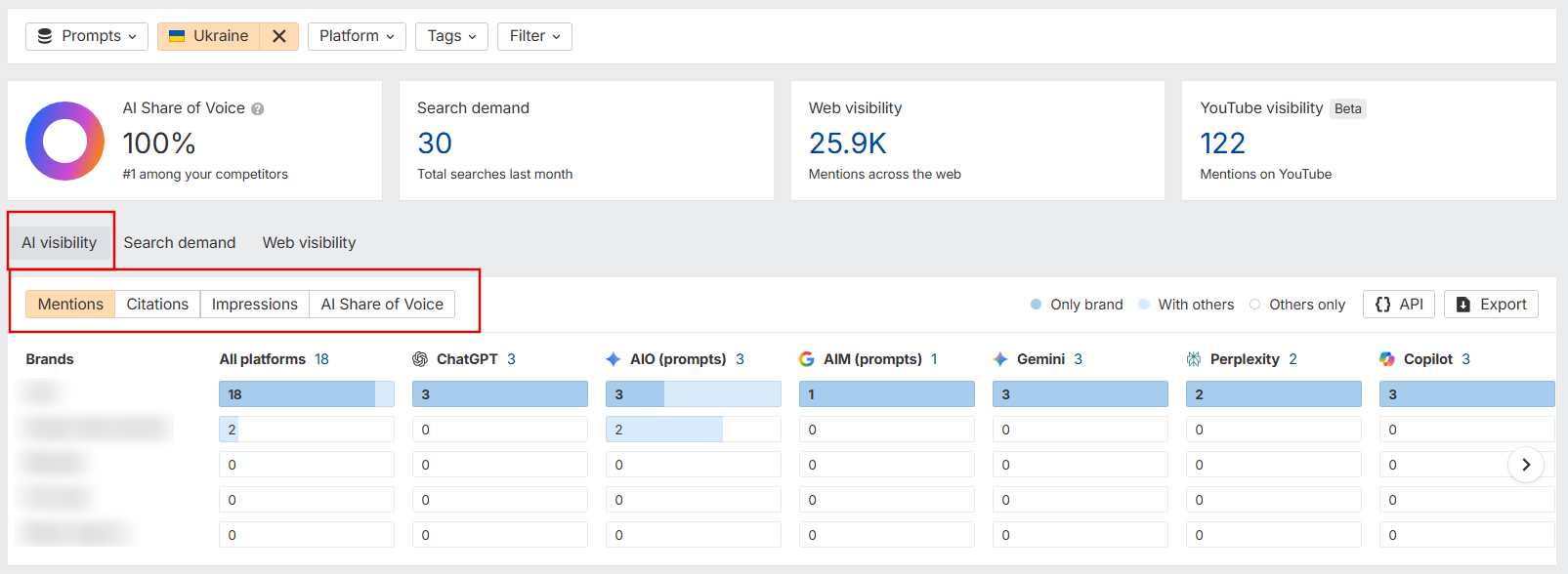Expand the Tags dropdown
The height and width of the screenshot is (574, 1568).
451,36
